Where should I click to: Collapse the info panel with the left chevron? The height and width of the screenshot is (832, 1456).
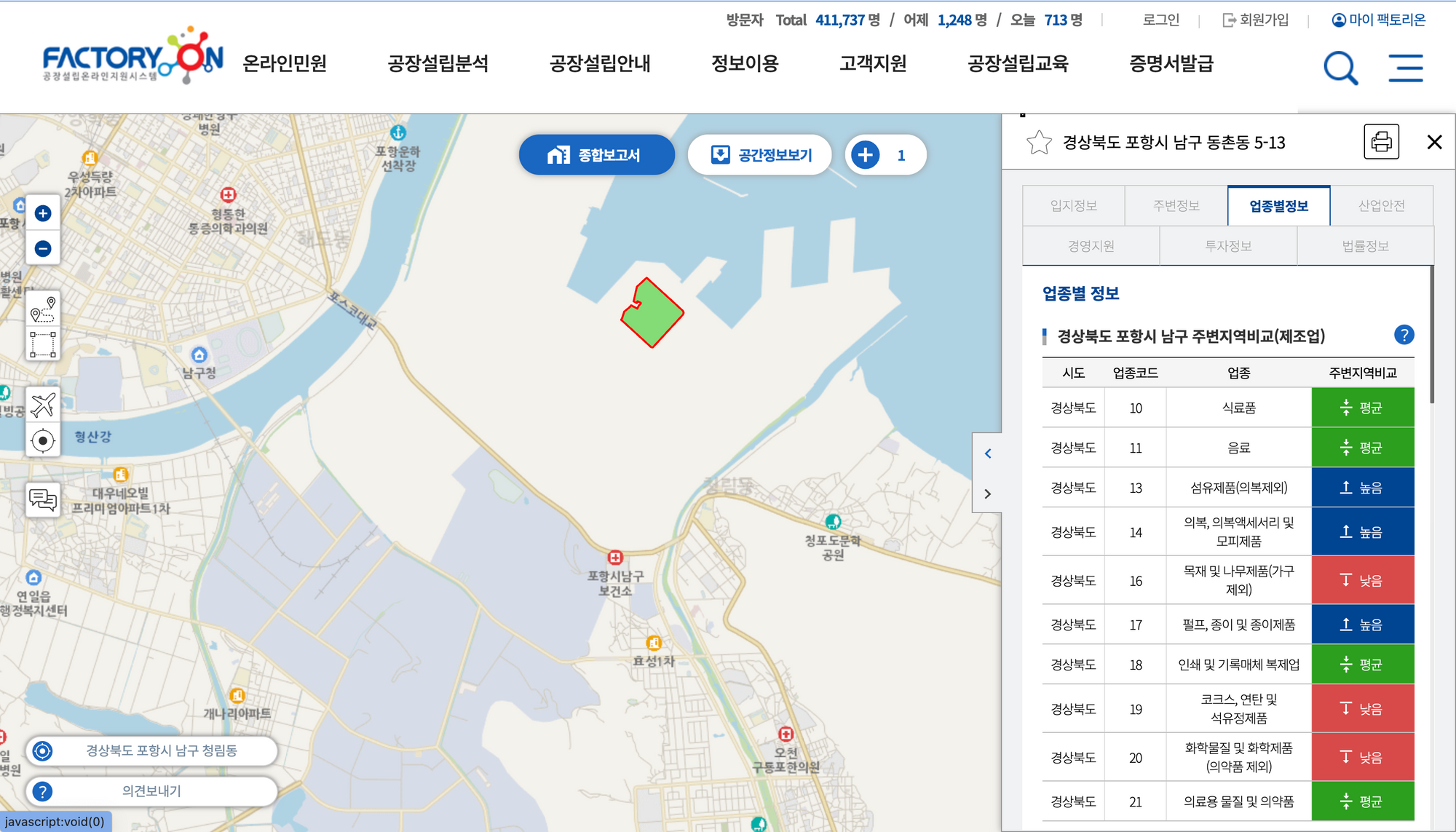[x=988, y=453]
